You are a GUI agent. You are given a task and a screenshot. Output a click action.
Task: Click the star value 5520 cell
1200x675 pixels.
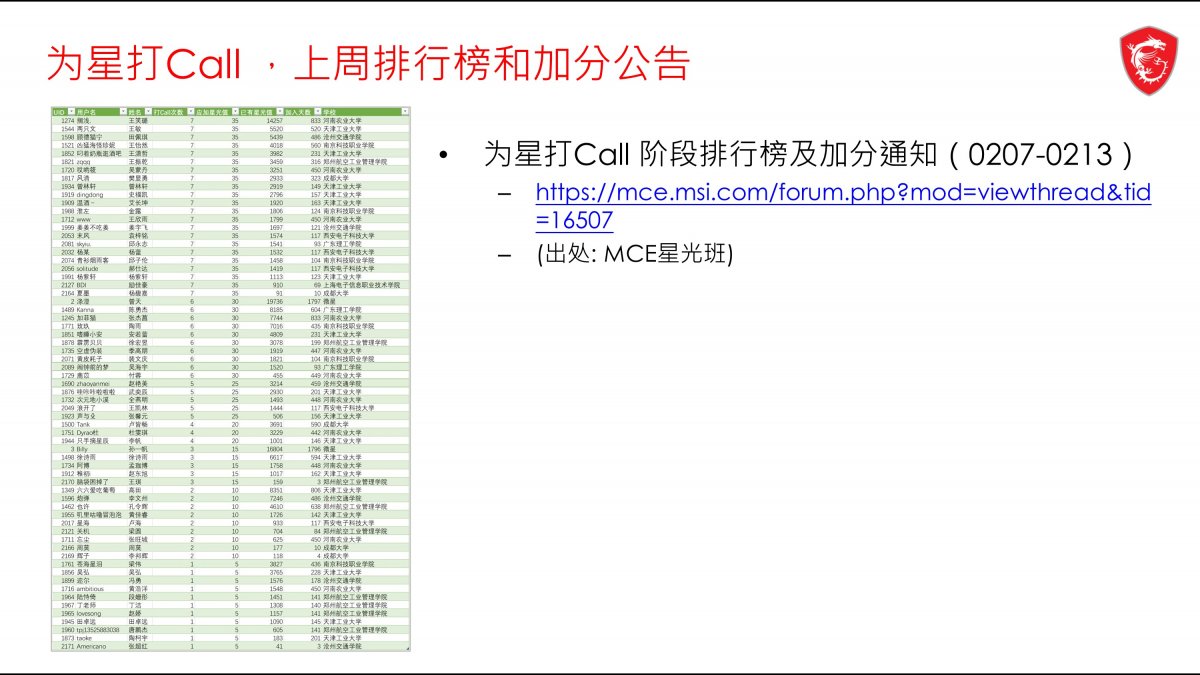tap(277, 129)
